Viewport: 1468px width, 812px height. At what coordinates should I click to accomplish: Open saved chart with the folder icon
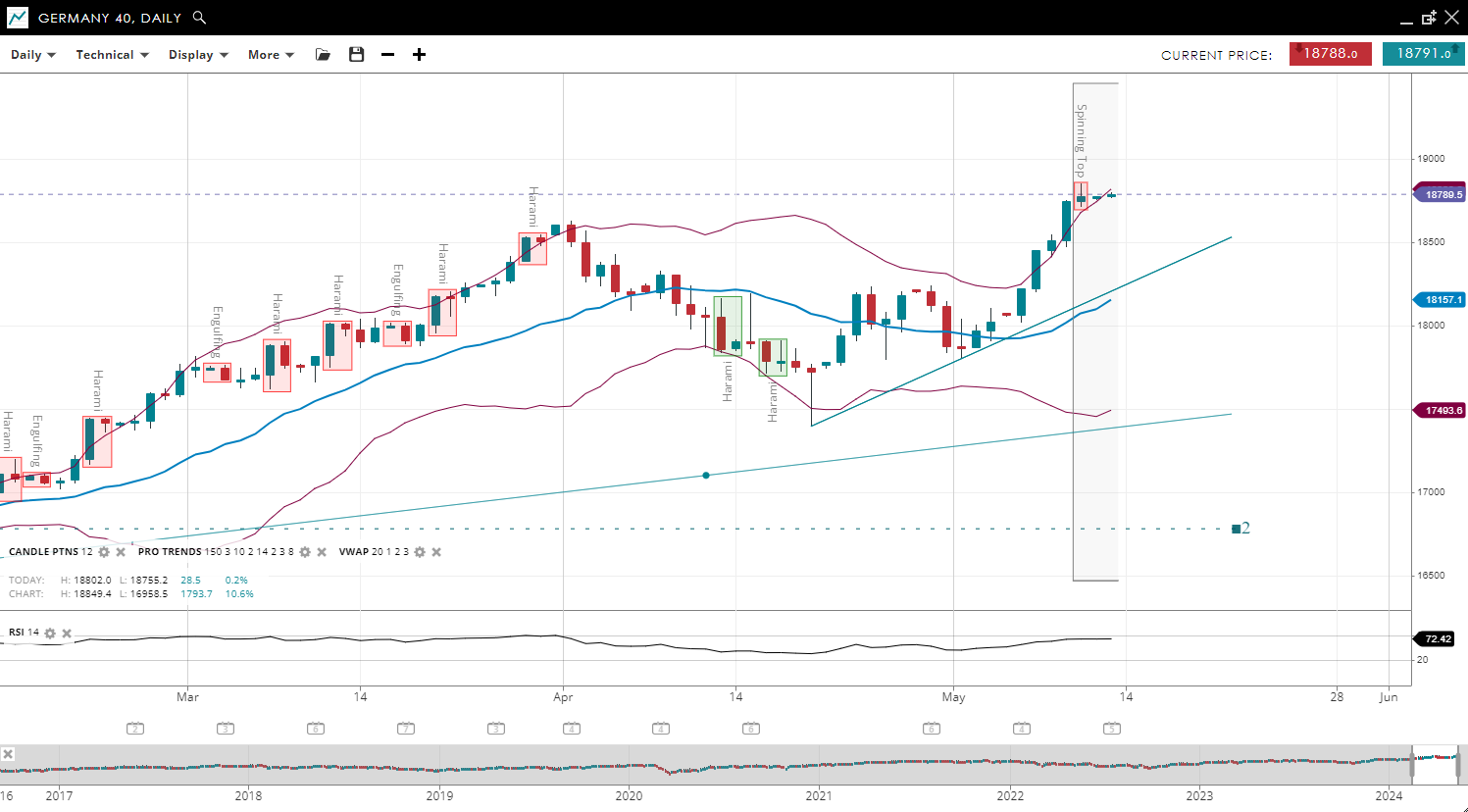point(323,55)
